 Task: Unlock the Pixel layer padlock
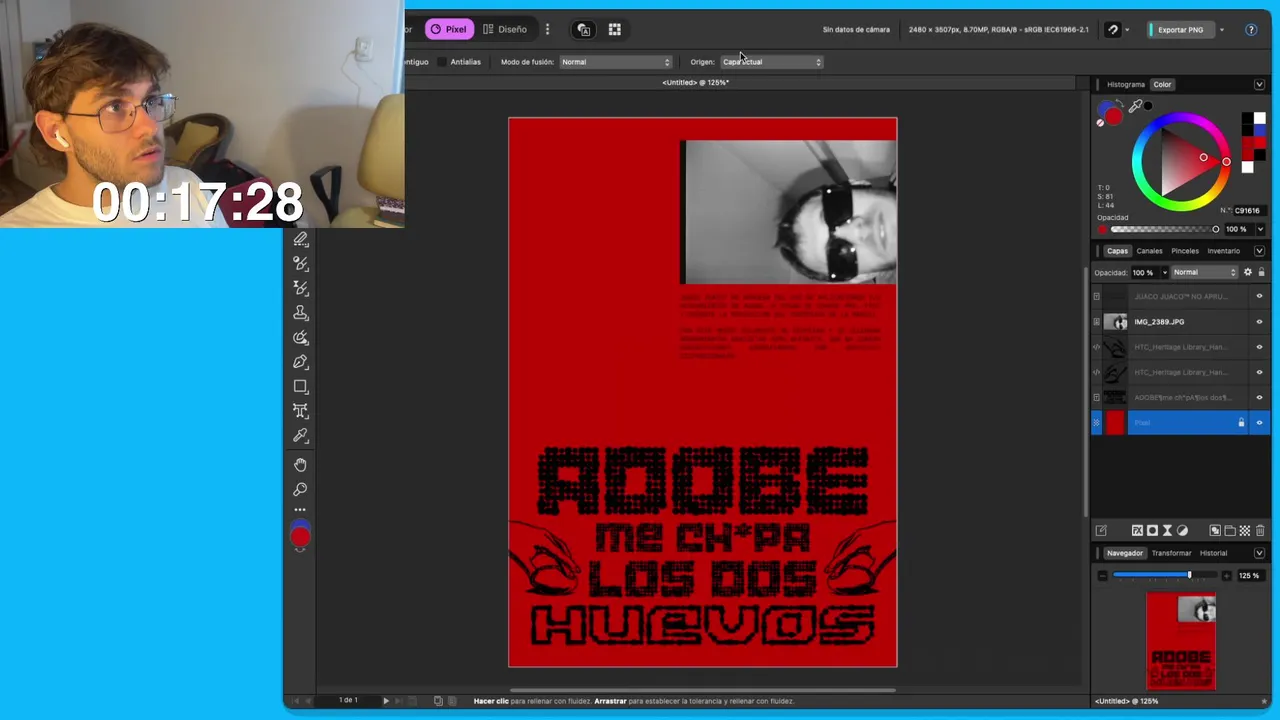click(1242, 423)
